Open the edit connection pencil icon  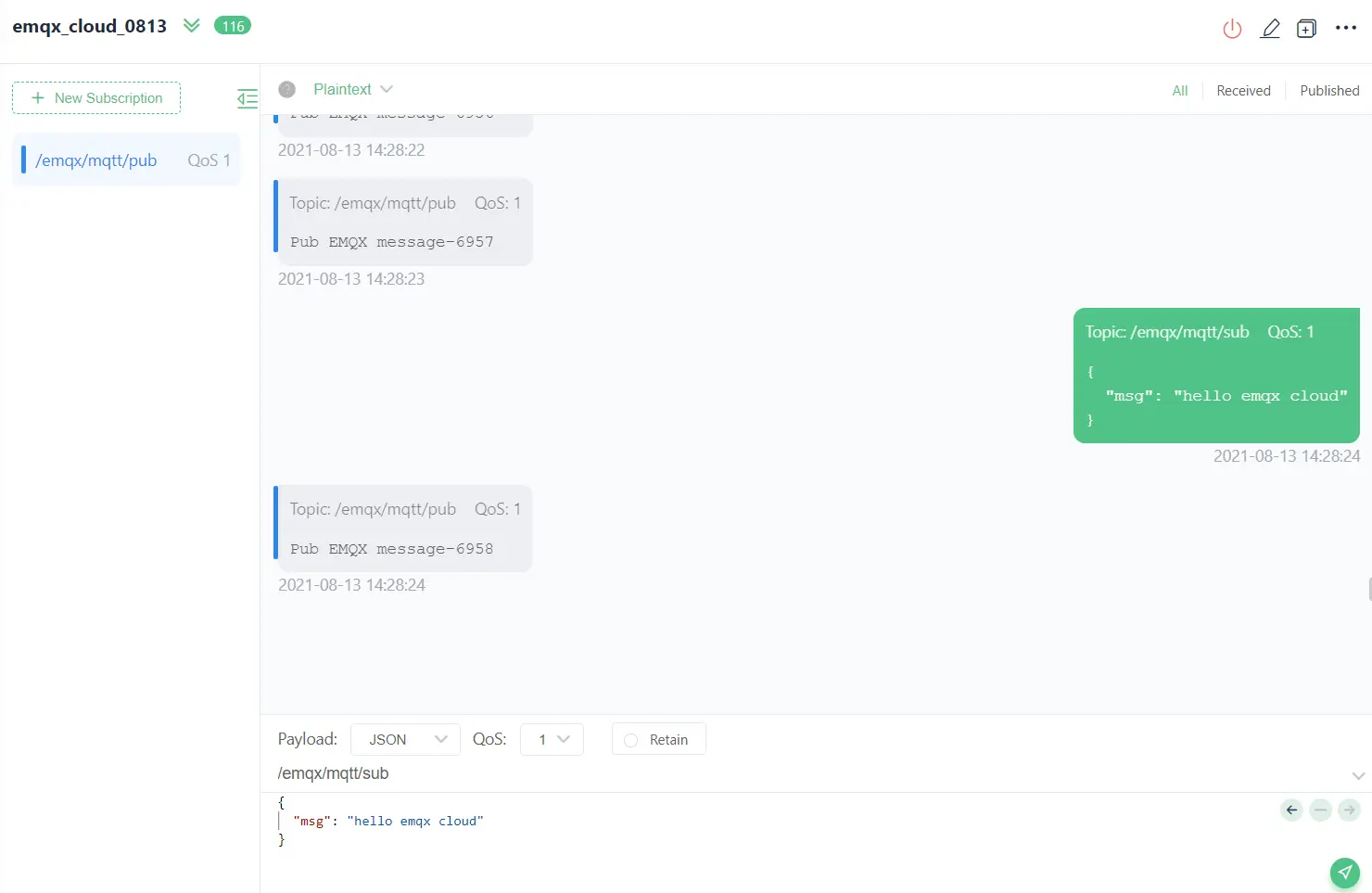(x=1270, y=29)
